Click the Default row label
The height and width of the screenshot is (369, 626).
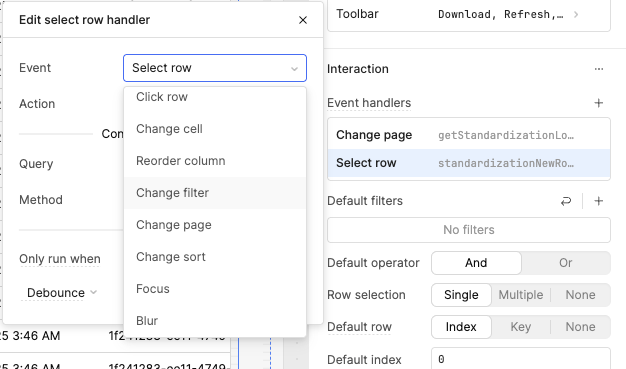click(x=359, y=327)
